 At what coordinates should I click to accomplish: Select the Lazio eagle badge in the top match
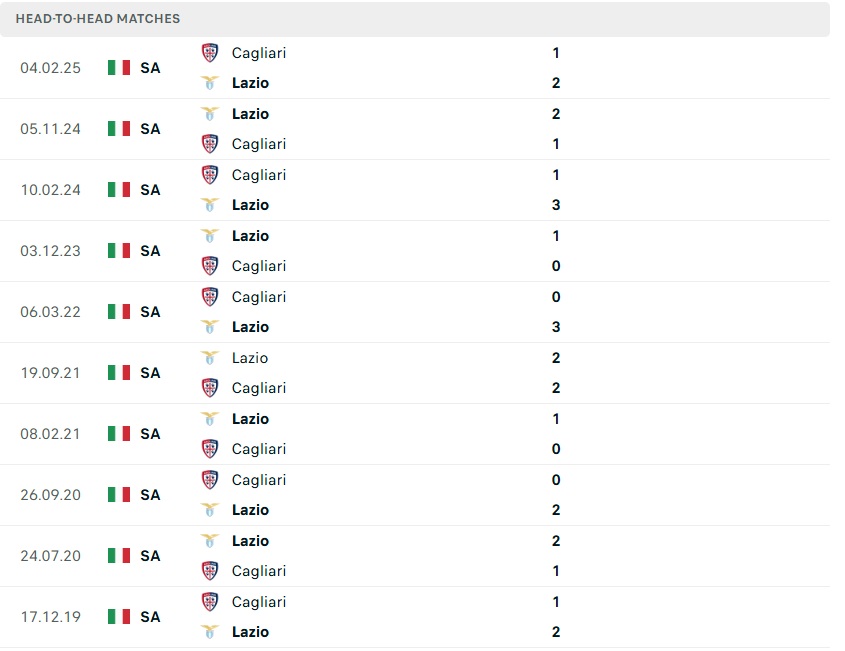coord(211,83)
